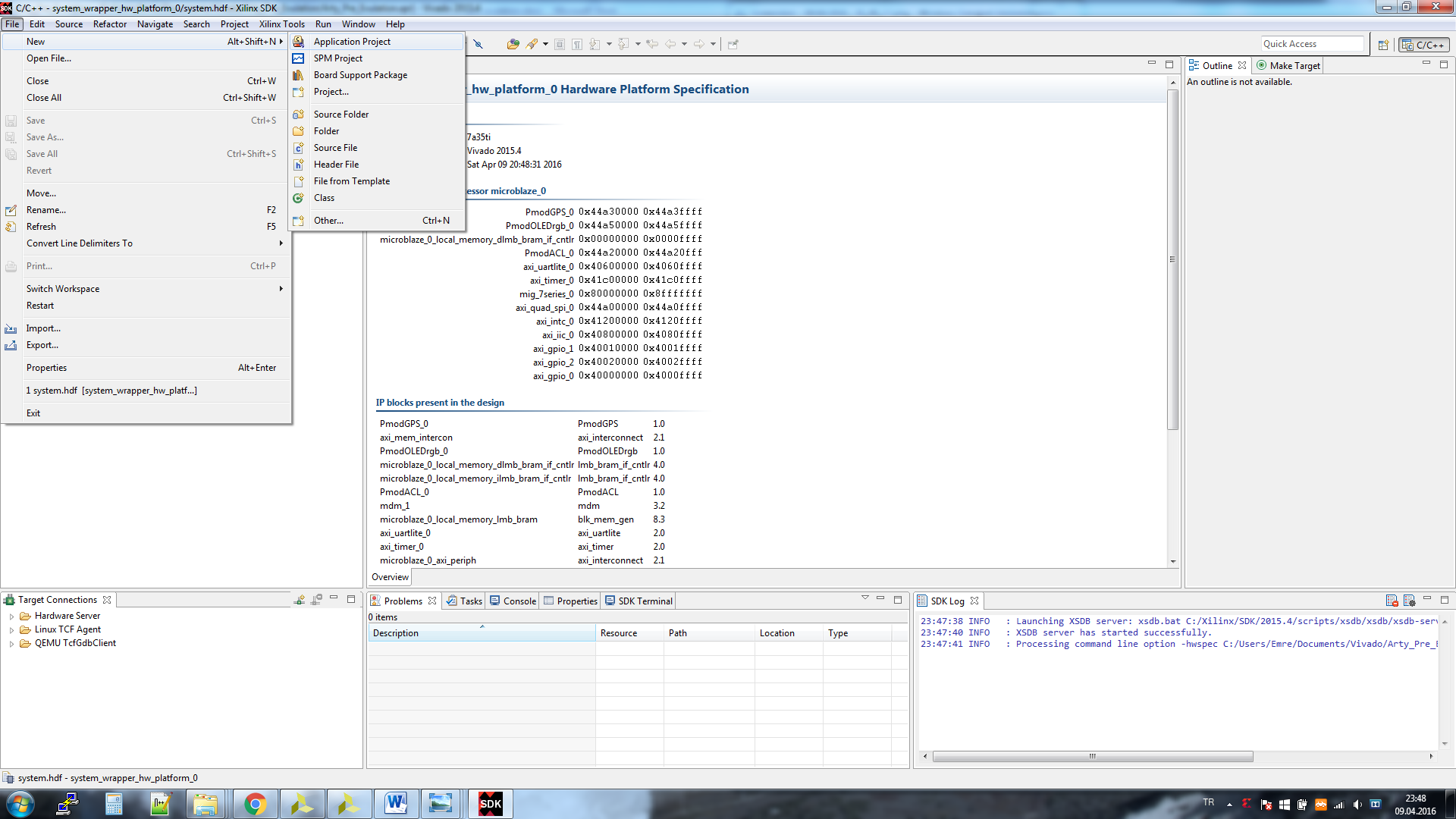Toggle Skip All Breakpoints icon

click(x=478, y=44)
